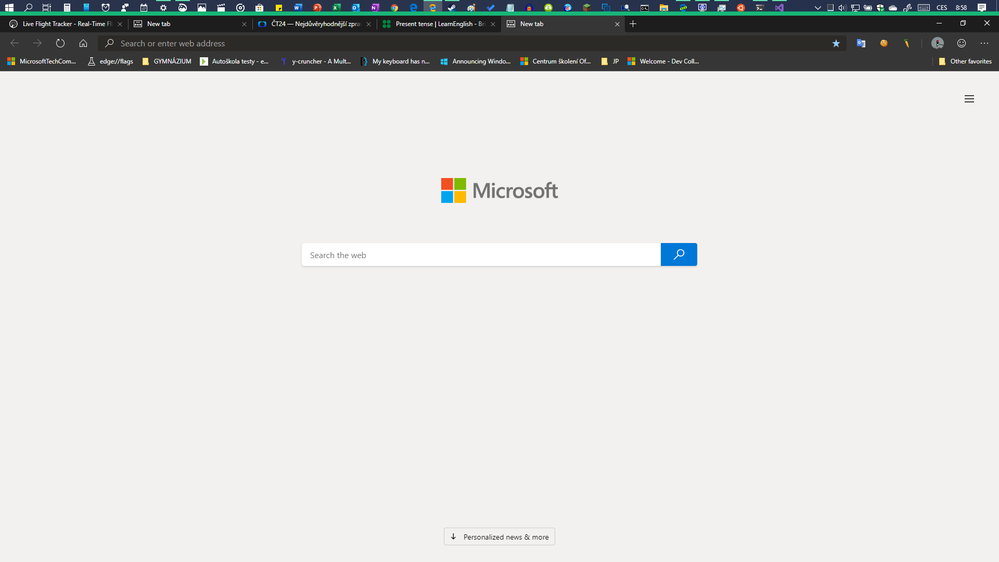
Task: Switch the 'CES' input language indicator
Action: 942,8
